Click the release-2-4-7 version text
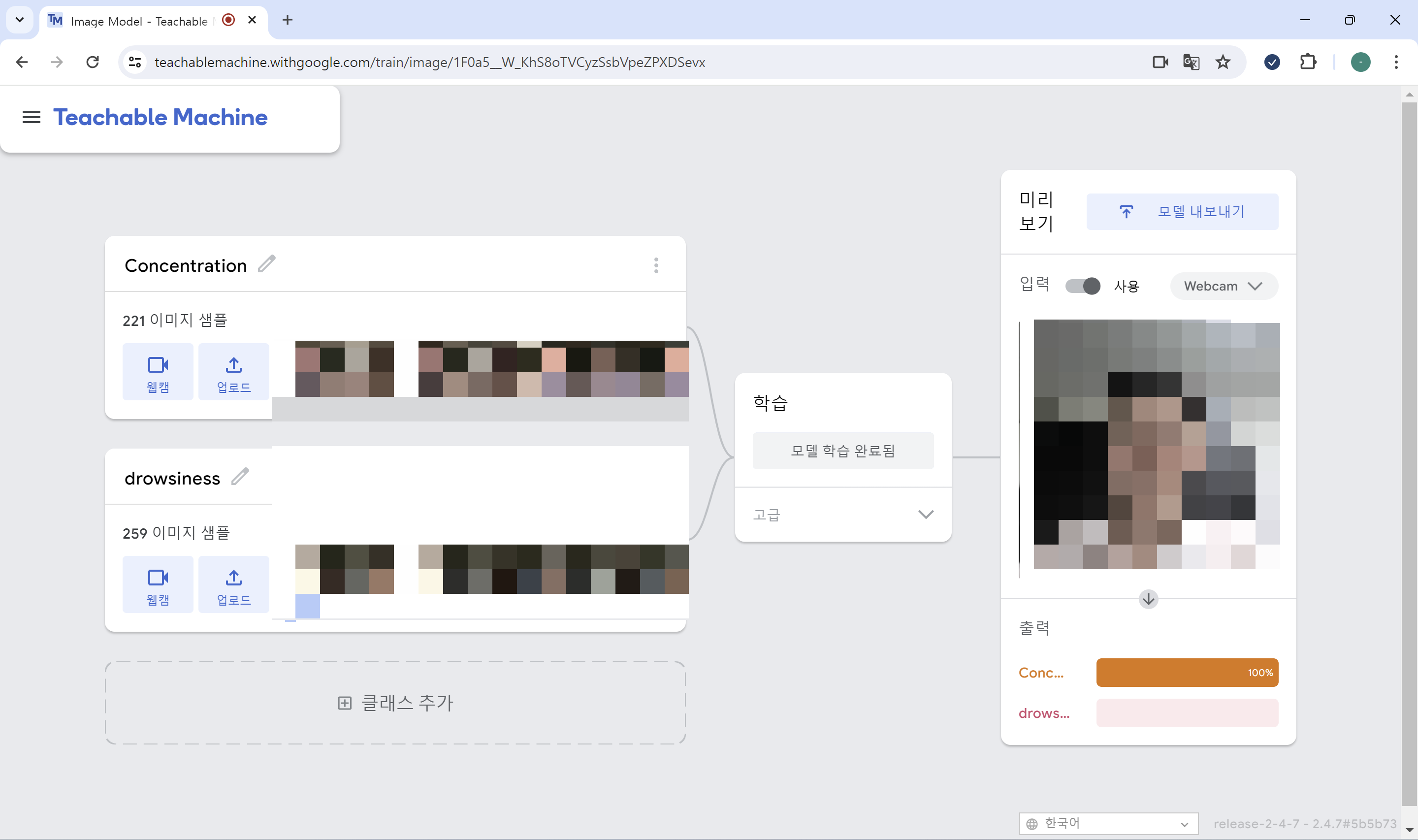Image resolution: width=1418 pixels, height=840 pixels. pos(1304,824)
